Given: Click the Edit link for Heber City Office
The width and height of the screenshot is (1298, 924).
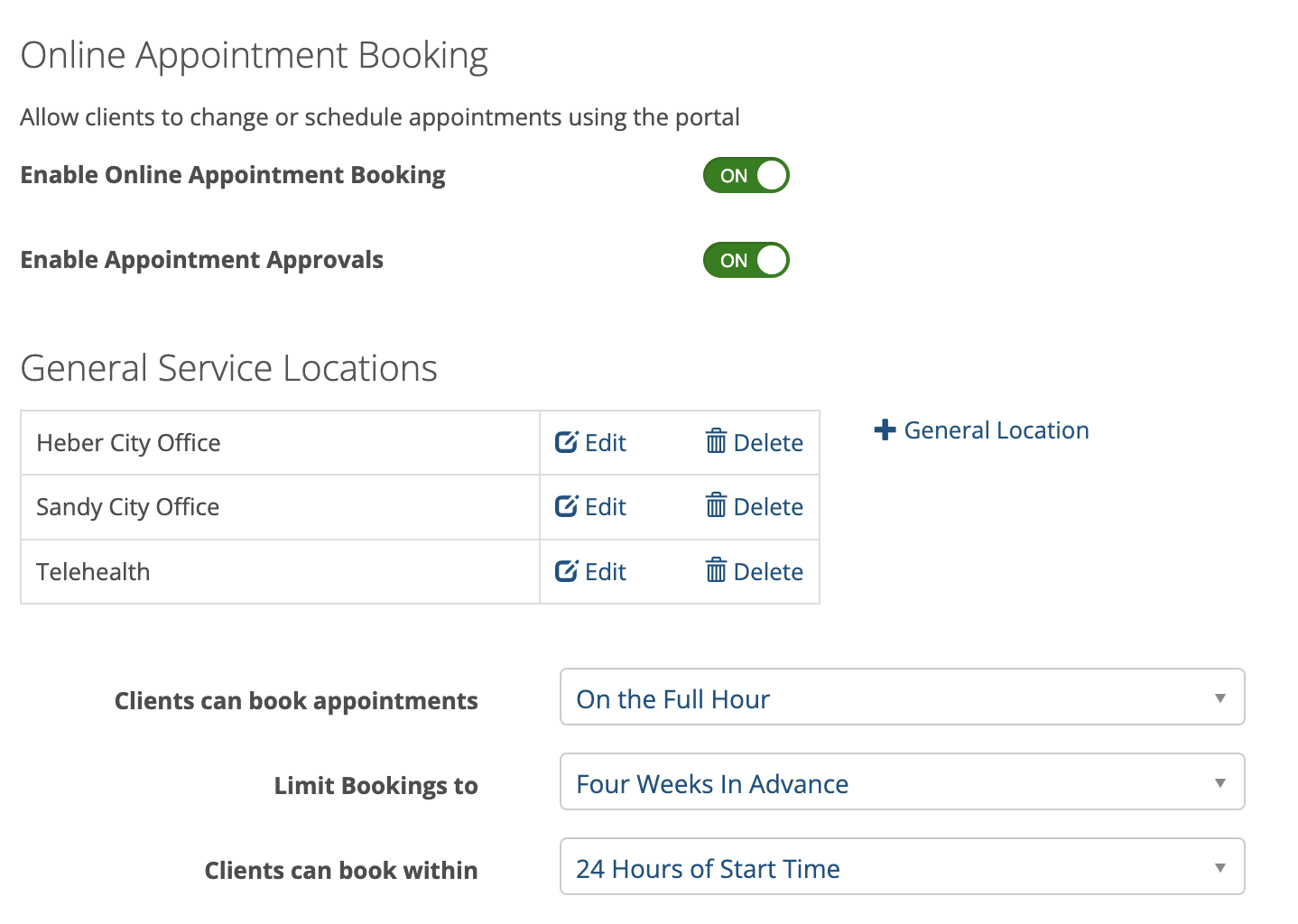Looking at the screenshot, I should (x=605, y=442).
